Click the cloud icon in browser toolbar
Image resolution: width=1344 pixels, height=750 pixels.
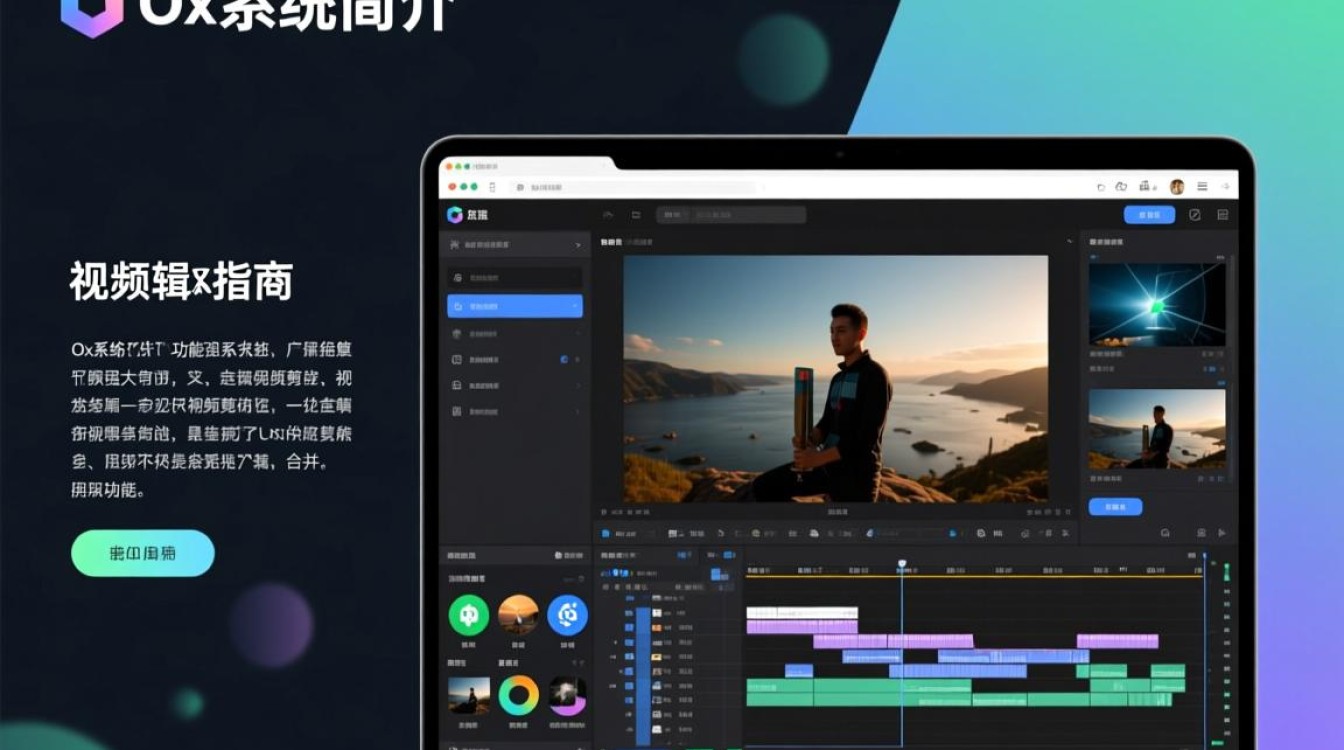(1121, 187)
